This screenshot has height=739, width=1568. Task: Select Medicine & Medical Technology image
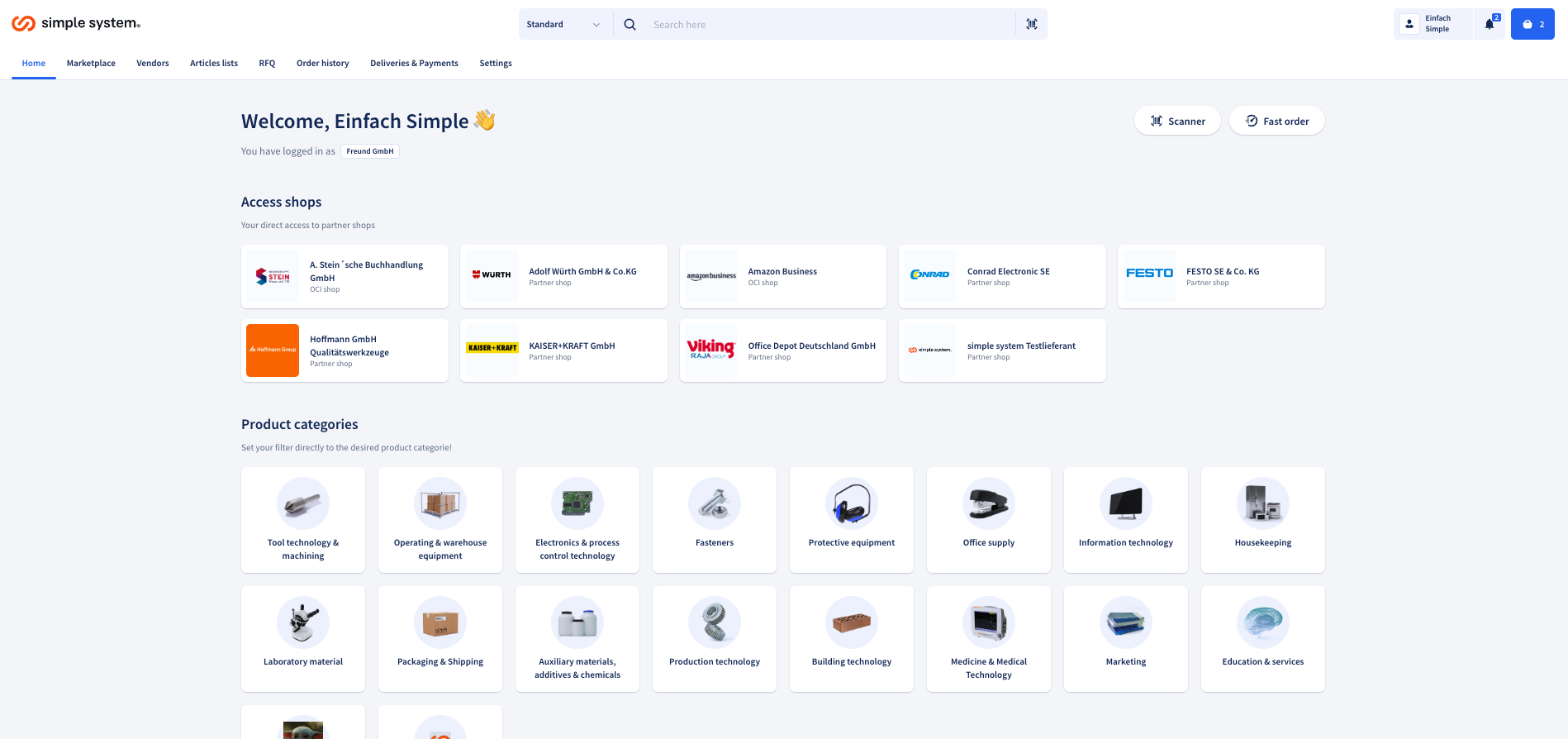pos(989,622)
